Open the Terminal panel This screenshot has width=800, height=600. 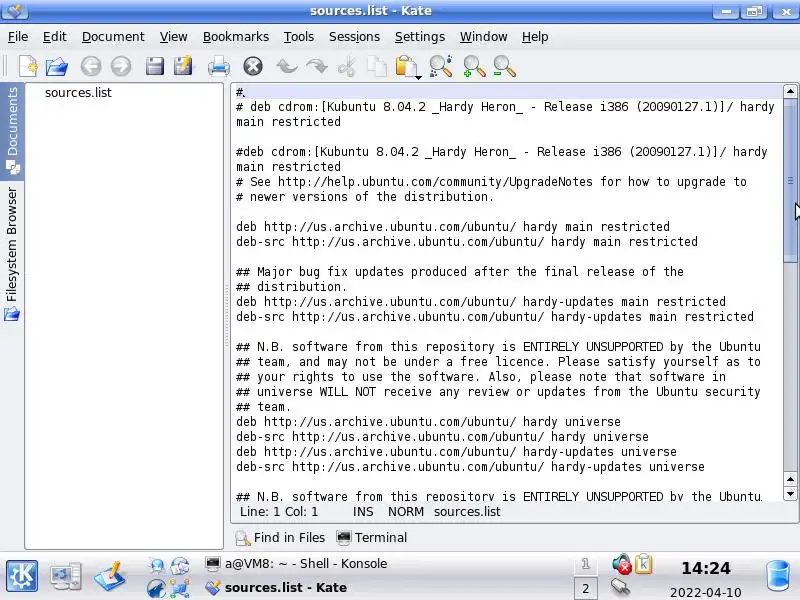372,537
